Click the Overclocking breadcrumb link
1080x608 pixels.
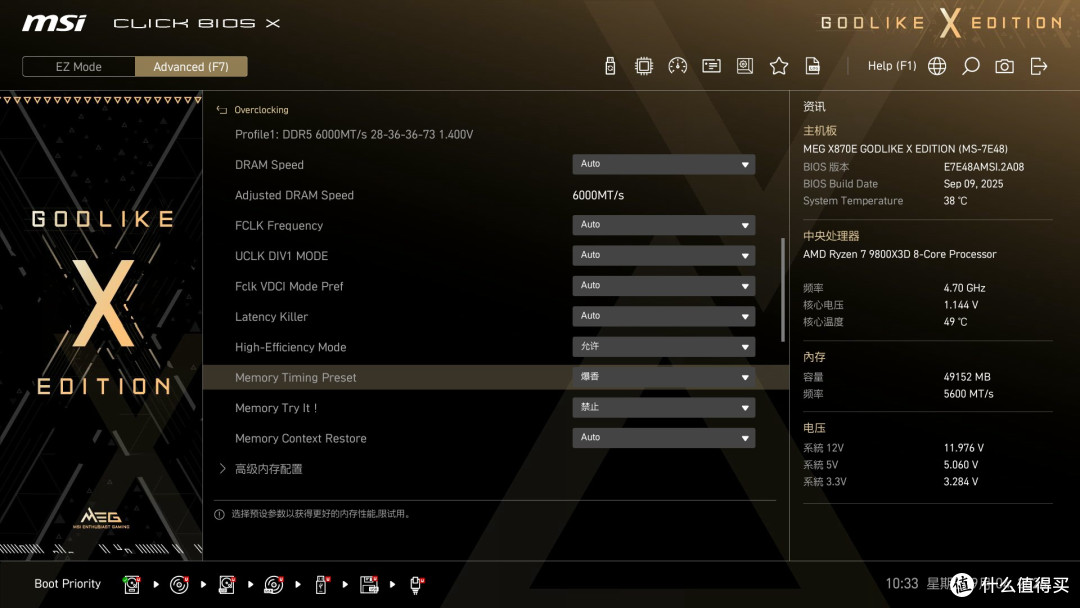pos(261,109)
